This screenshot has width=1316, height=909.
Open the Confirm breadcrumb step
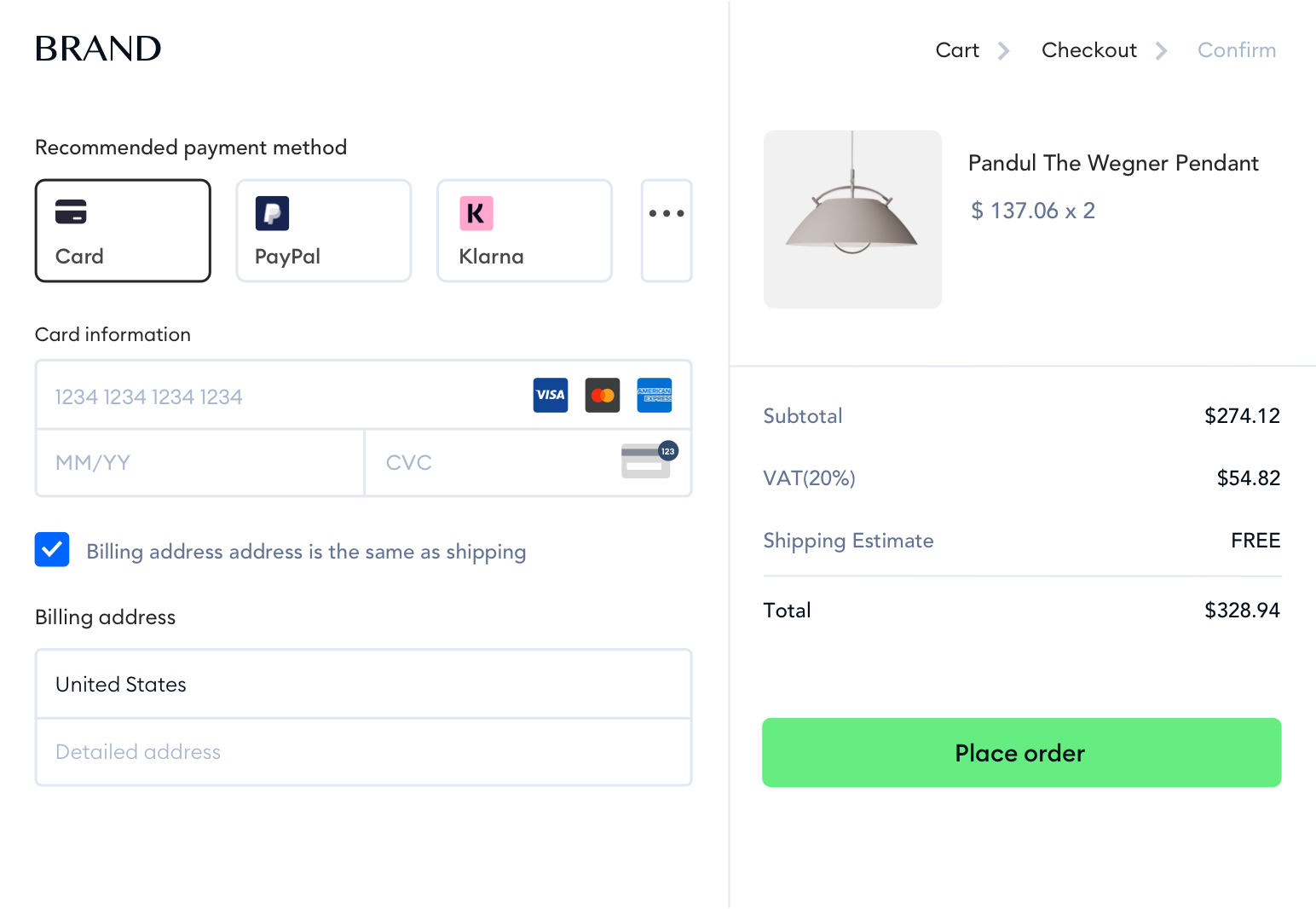tap(1236, 50)
